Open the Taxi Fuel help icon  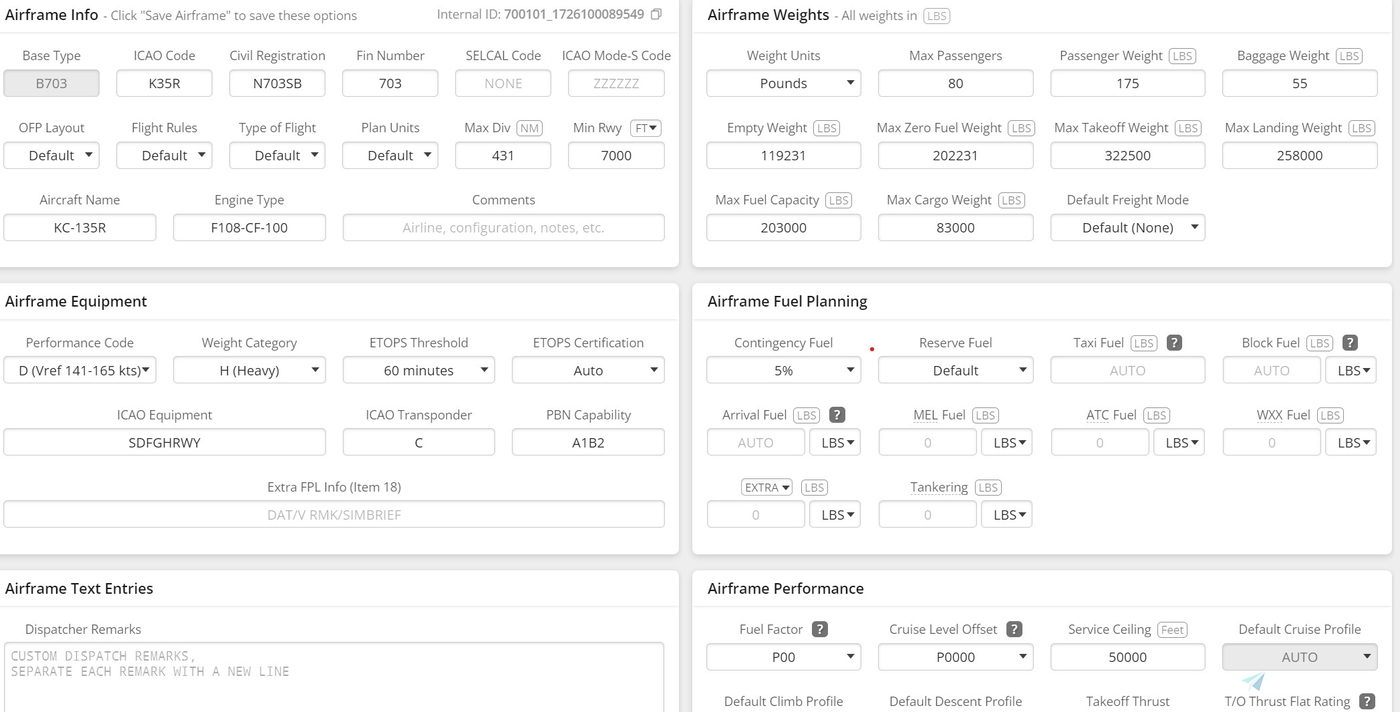[1175, 343]
